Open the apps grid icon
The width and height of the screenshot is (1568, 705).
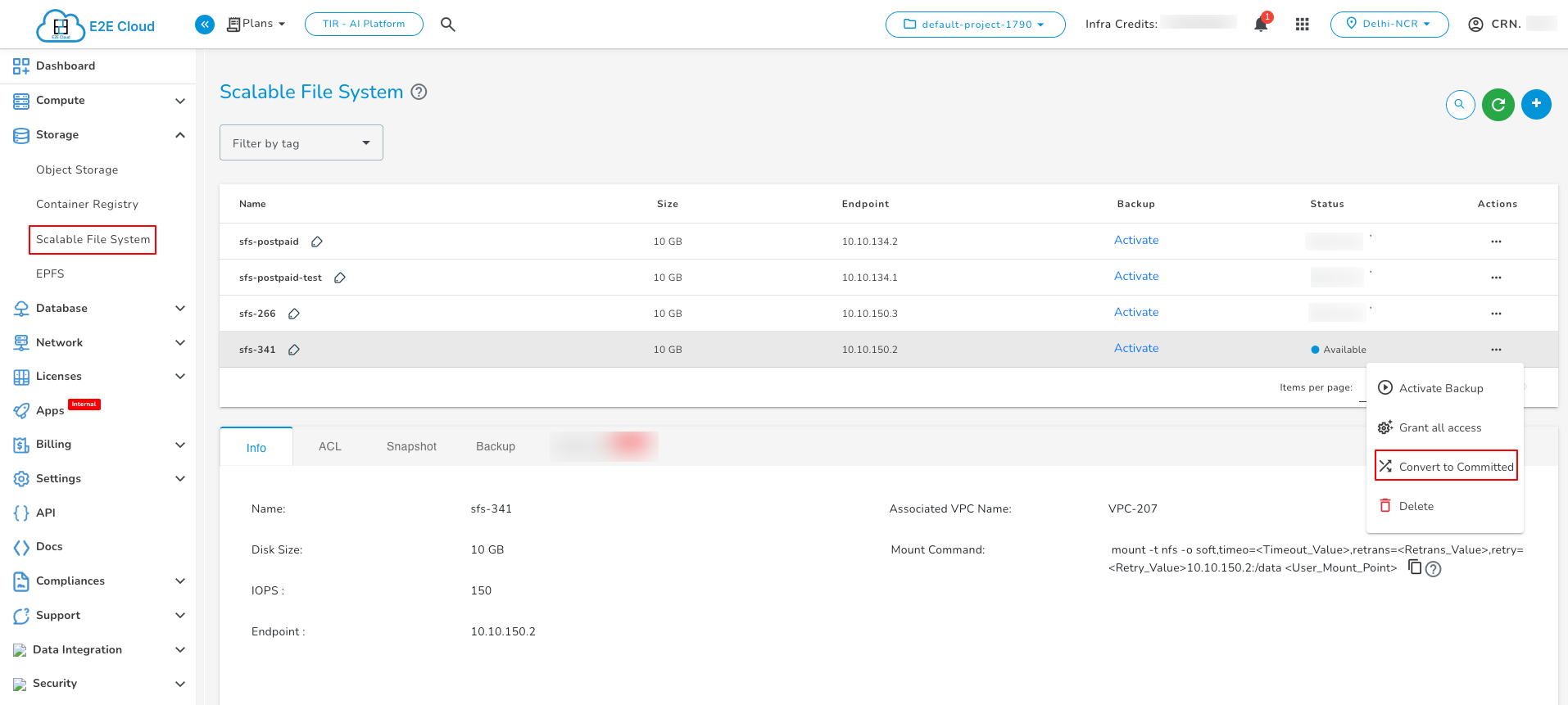(1302, 25)
